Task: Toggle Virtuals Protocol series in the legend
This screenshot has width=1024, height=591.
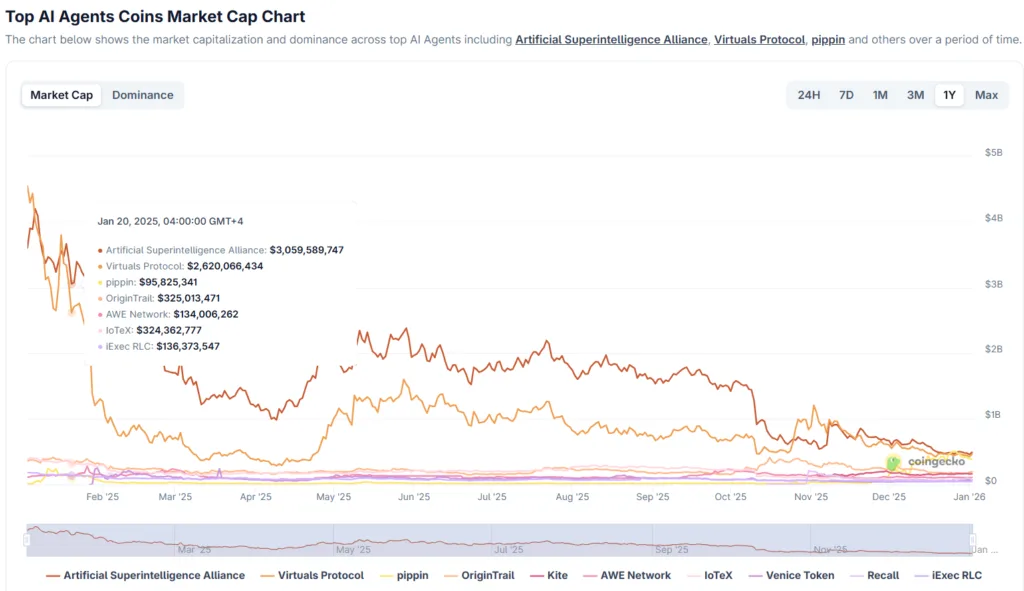Action: (312, 575)
